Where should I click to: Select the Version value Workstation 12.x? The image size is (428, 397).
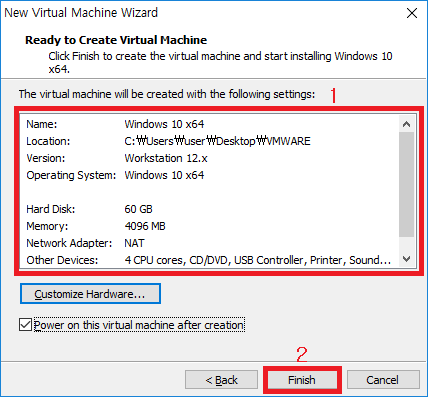pyautogui.click(x=166, y=158)
